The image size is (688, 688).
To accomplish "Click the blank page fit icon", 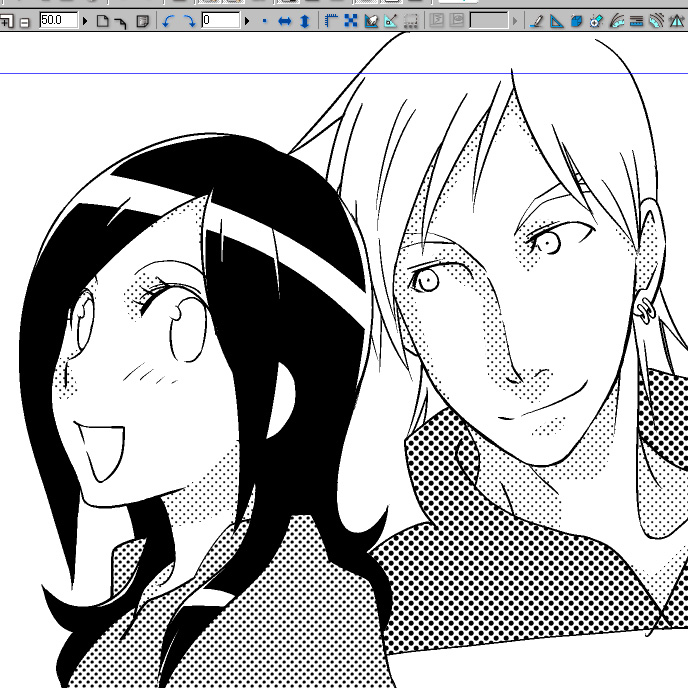I will (102, 21).
